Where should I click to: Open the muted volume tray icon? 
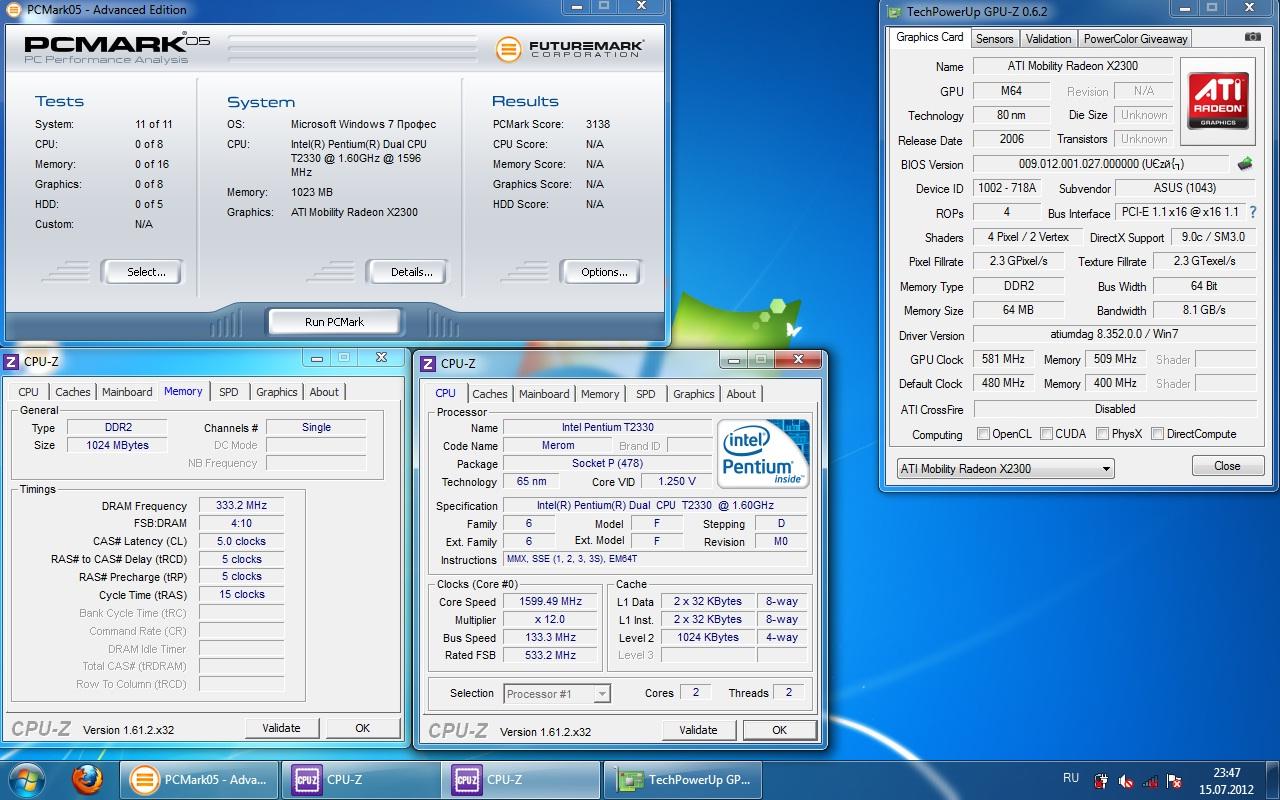point(1126,781)
